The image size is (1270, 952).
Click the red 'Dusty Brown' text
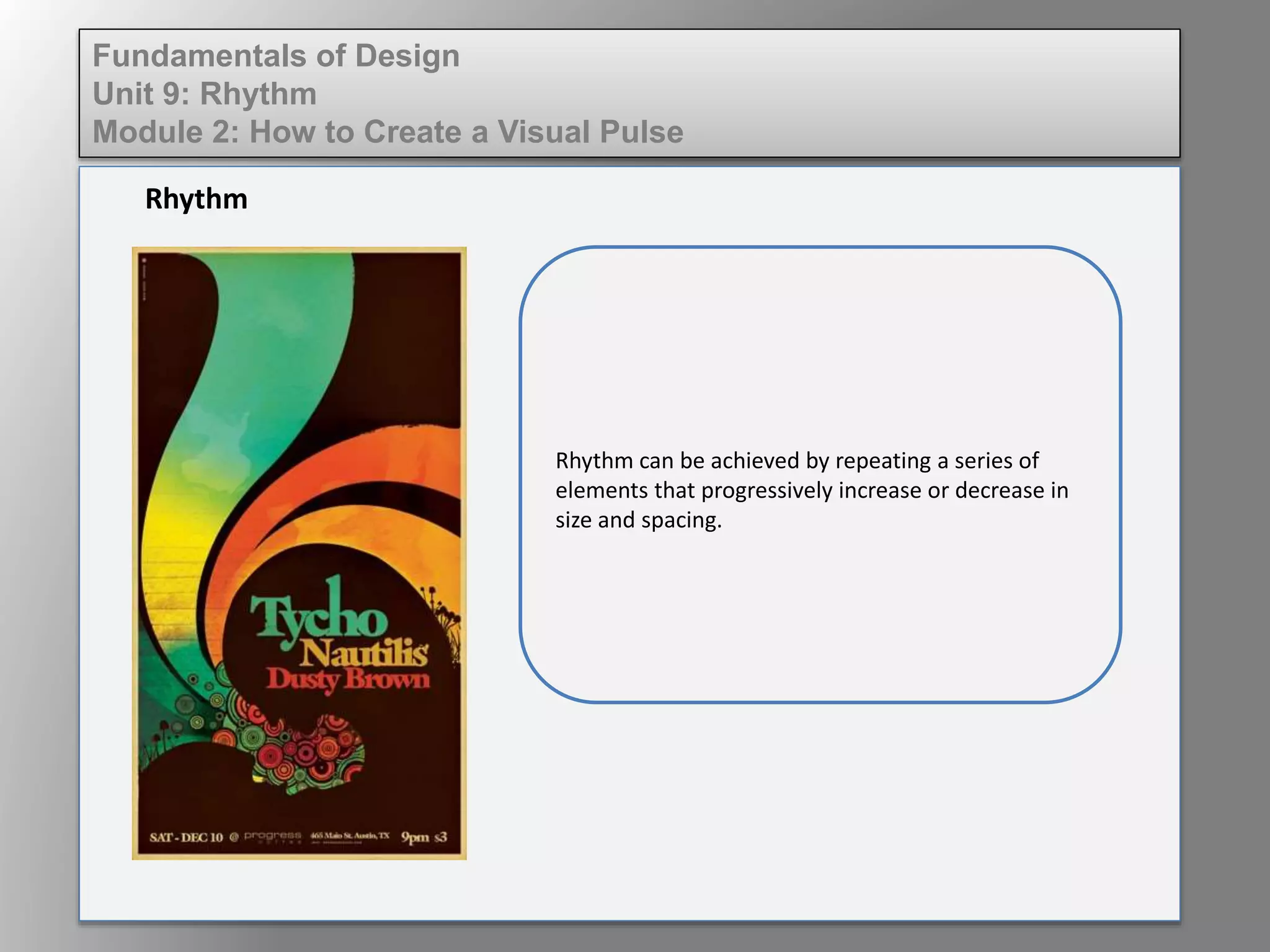[348, 679]
